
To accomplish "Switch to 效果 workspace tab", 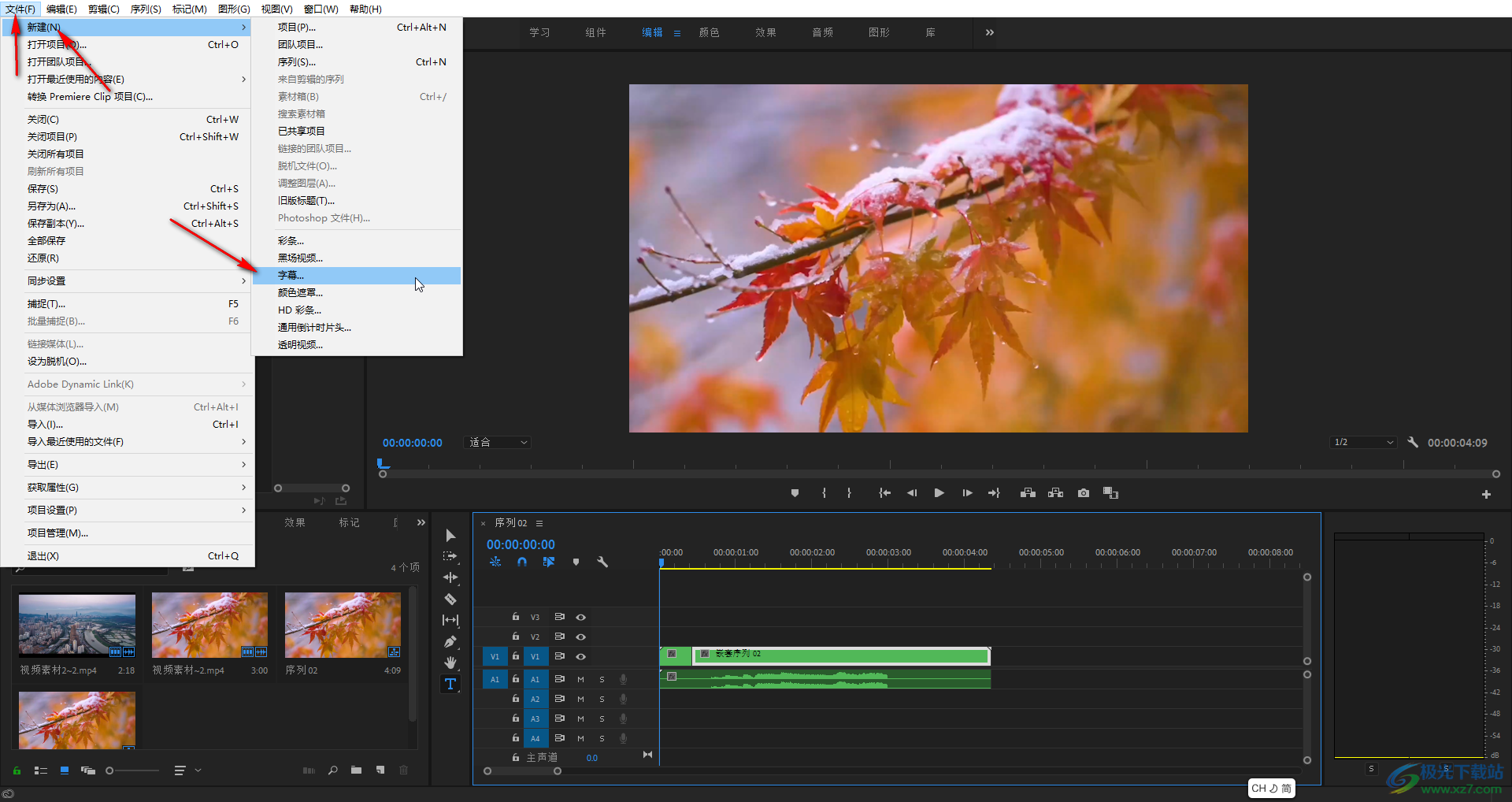I will click(x=765, y=32).
